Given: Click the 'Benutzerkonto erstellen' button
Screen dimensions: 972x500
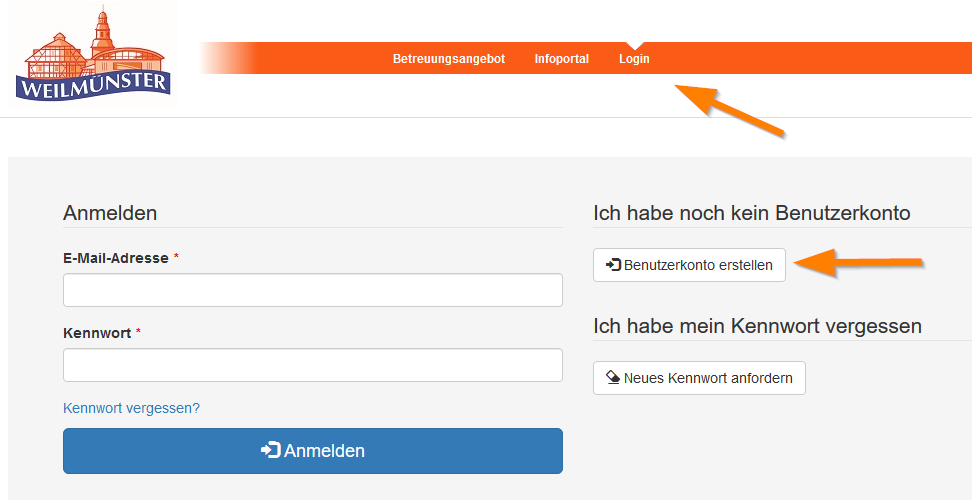Looking at the screenshot, I should click(689, 265).
